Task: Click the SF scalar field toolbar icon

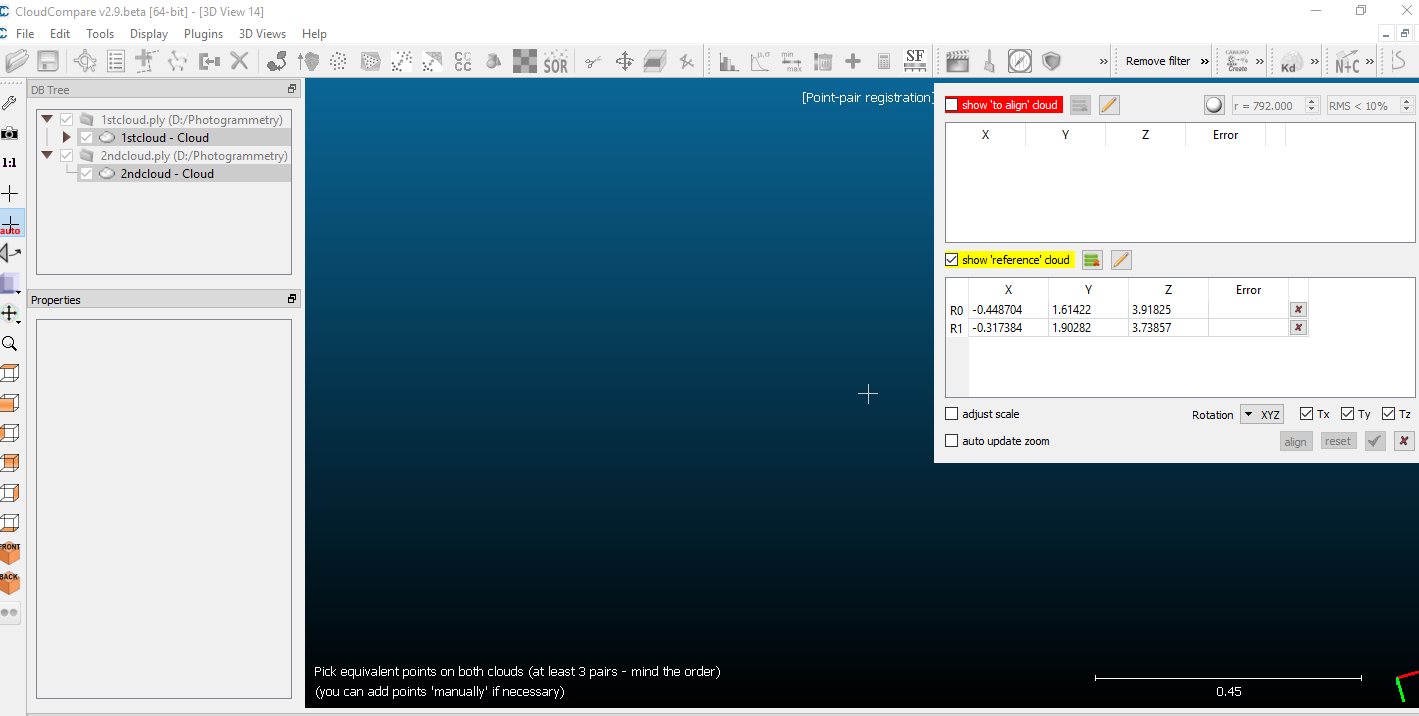Action: [x=914, y=61]
